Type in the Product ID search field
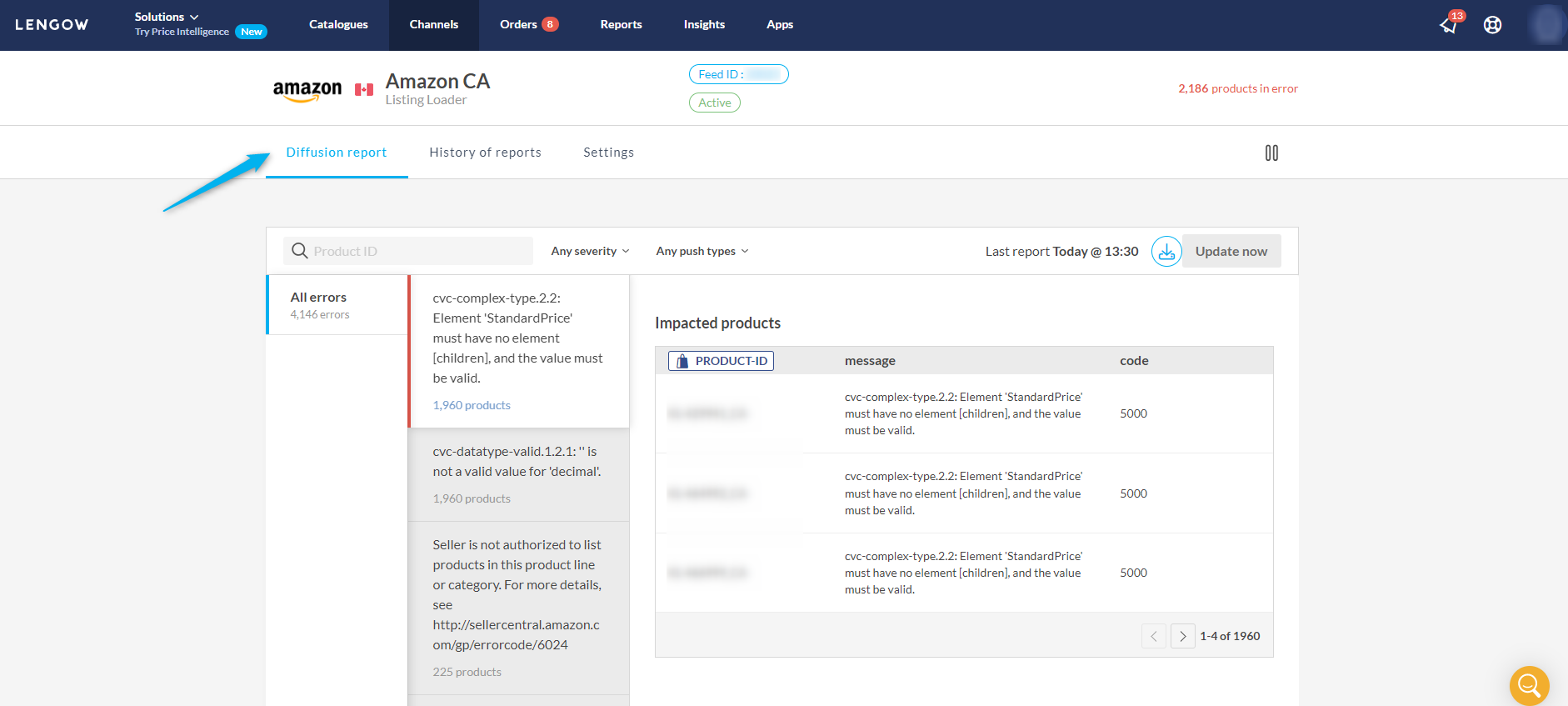Image resolution: width=1568 pixels, height=706 pixels. coord(419,251)
